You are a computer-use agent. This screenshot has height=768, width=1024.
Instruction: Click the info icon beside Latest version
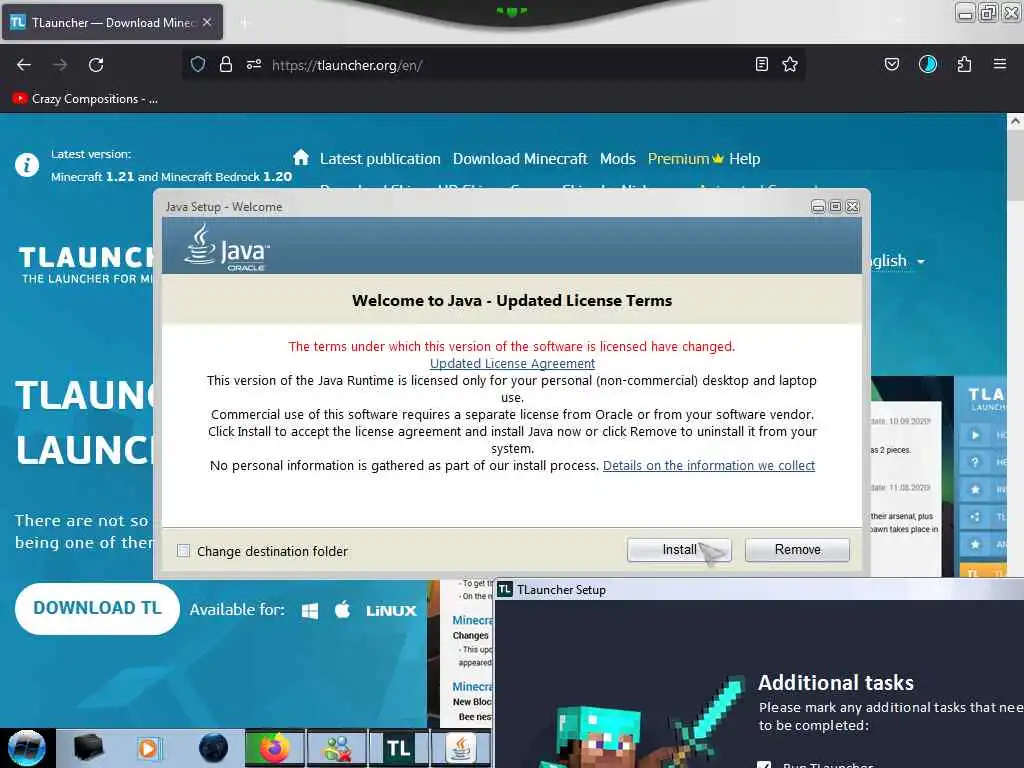(27, 165)
